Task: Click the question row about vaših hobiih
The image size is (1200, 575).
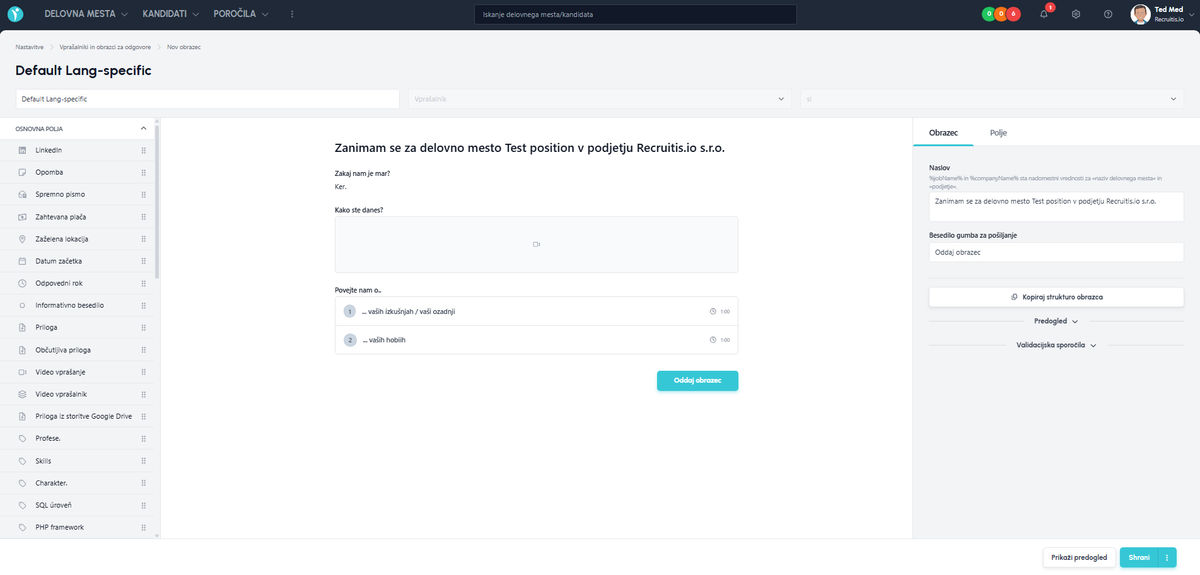Action: coord(536,340)
